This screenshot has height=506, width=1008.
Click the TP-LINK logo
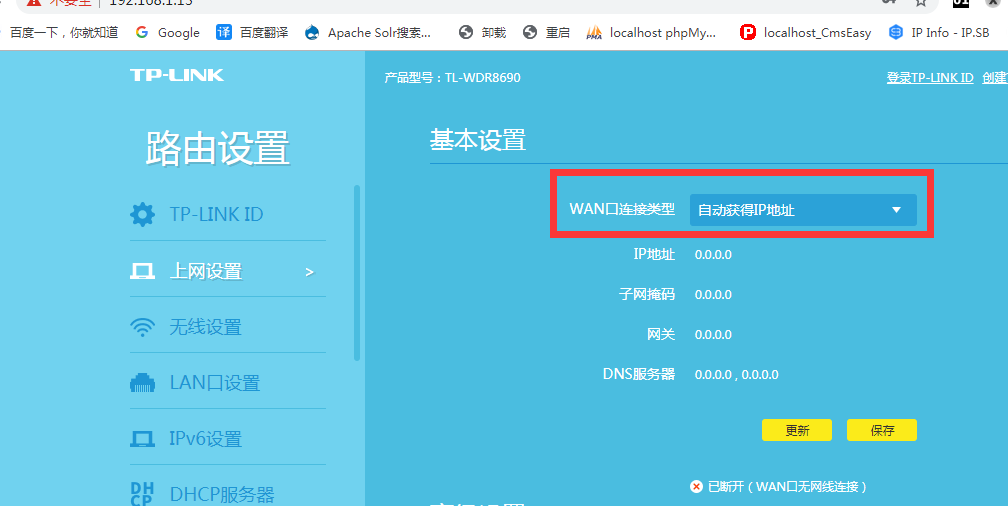[177, 75]
